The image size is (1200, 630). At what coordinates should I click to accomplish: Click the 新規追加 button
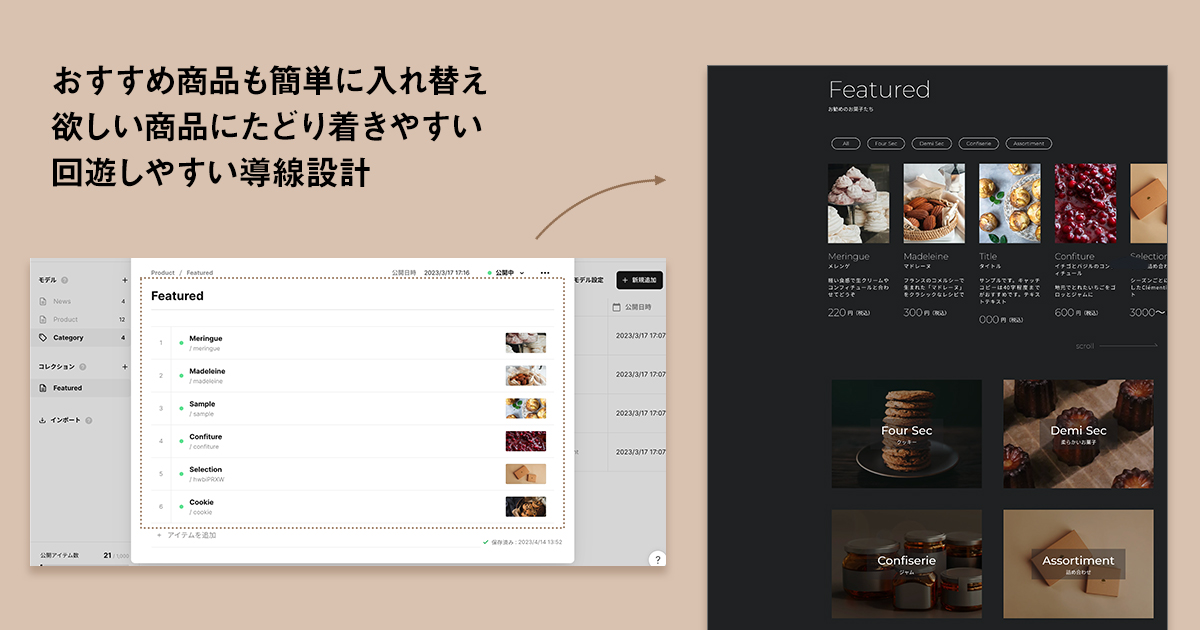tap(639, 280)
